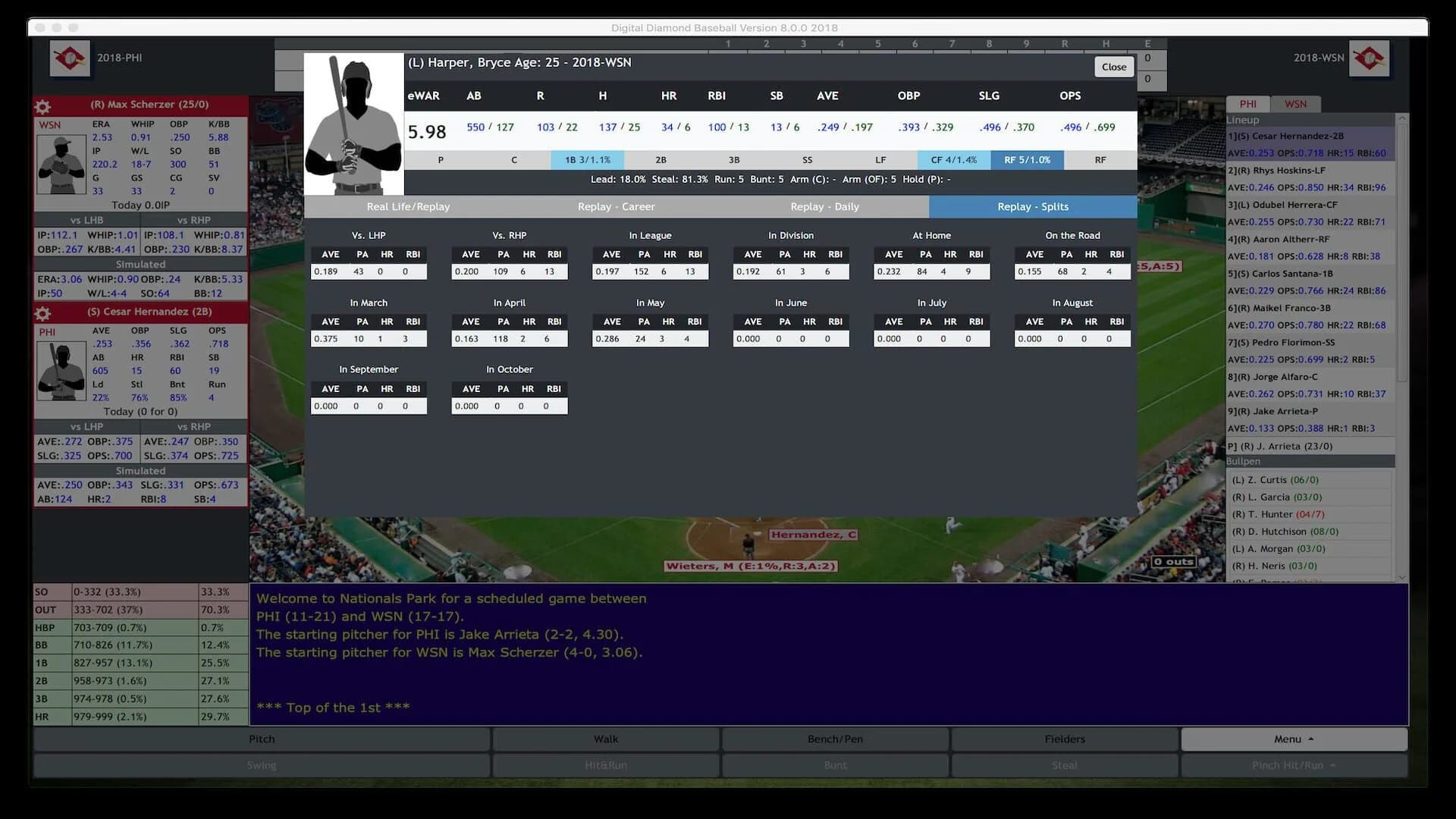The width and height of the screenshot is (1456, 819).
Task: Close Bryce Harper's player card
Action: pyautogui.click(x=1113, y=67)
